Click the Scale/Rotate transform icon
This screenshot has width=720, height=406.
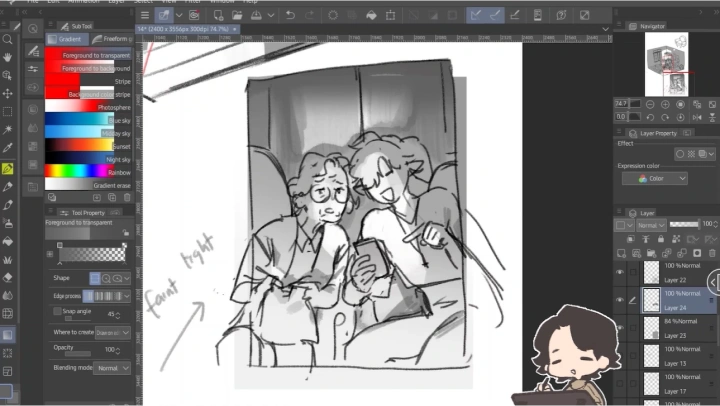click(390, 15)
